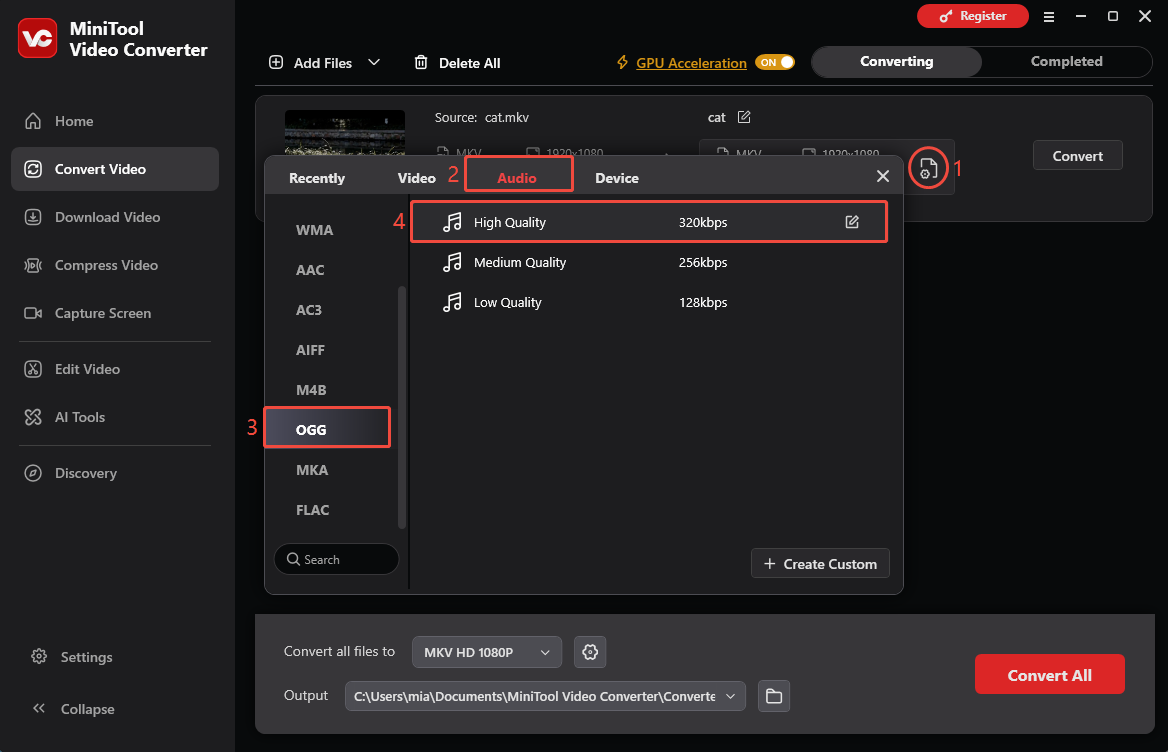Select AAC format
The height and width of the screenshot is (752, 1168).
pyautogui.click(x=310, y=270)
